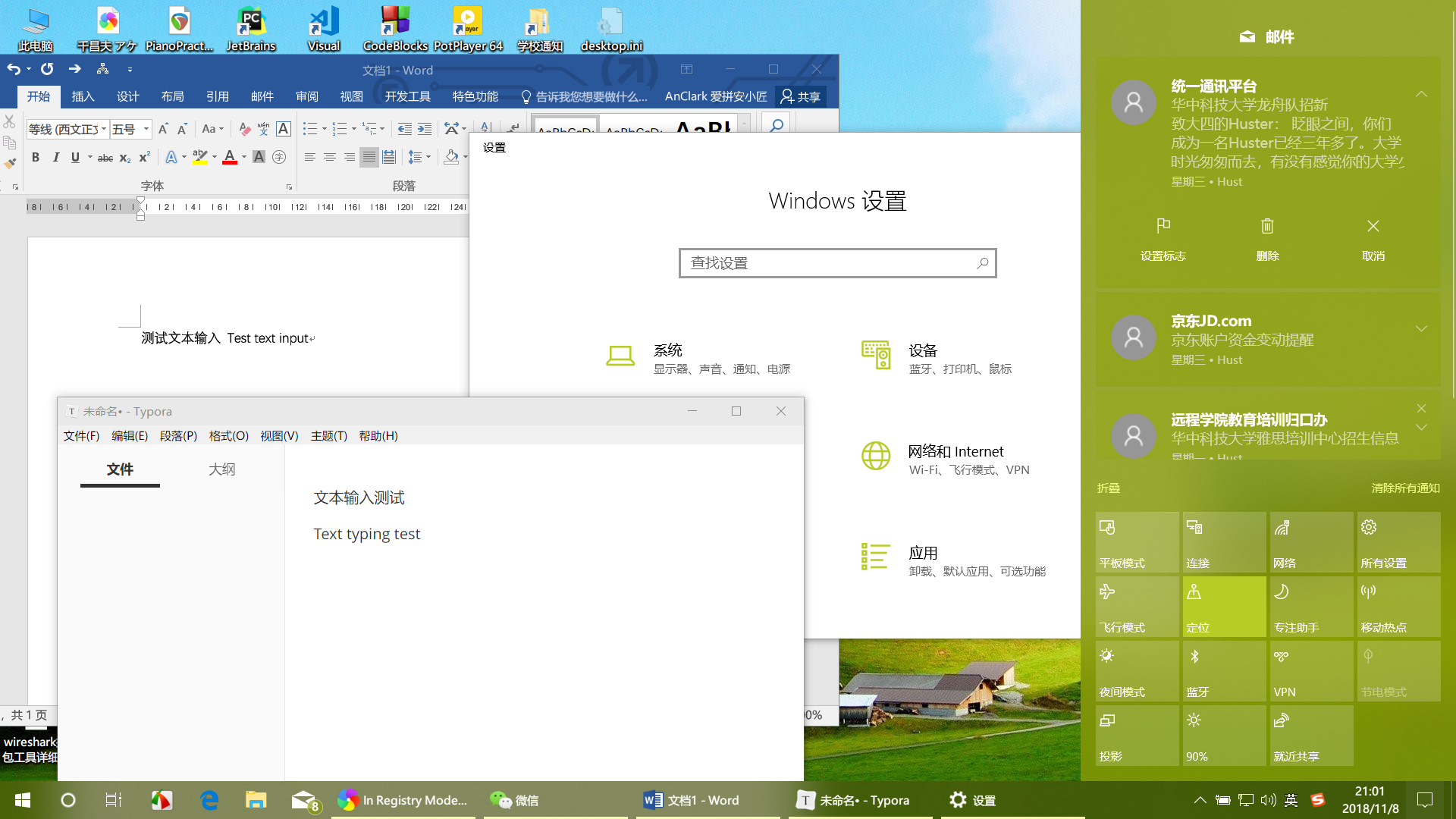The image size is (1456, 819).
Task: Decrease paragraph indent in Word
Action: pyautogui.click(x=405, y=129)
